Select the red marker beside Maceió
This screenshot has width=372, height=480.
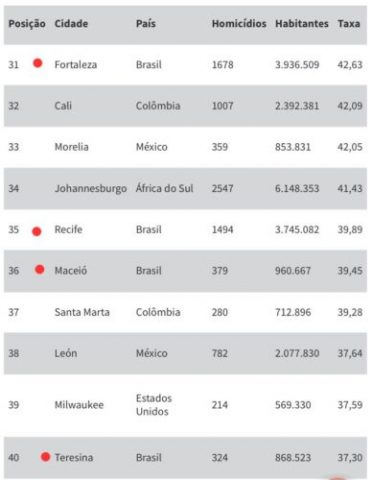pyautogui.click(x=40, y=269)
